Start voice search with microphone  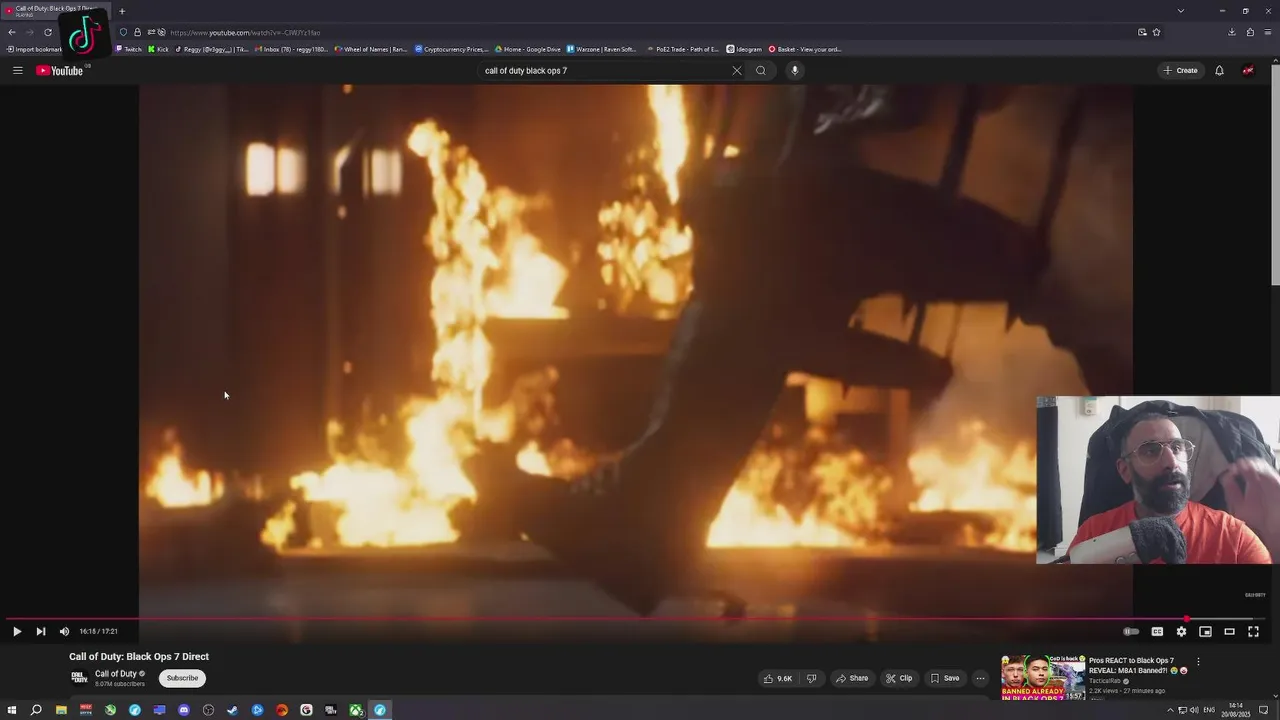[795, 70]
